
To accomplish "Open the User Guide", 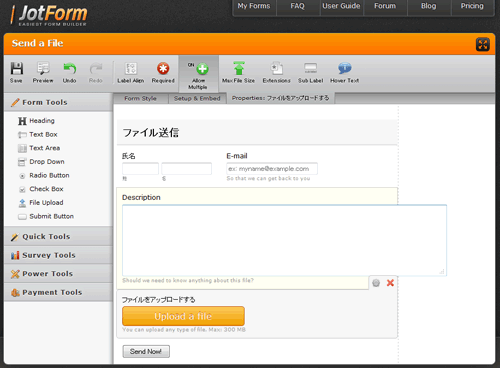I will point(341,6).
